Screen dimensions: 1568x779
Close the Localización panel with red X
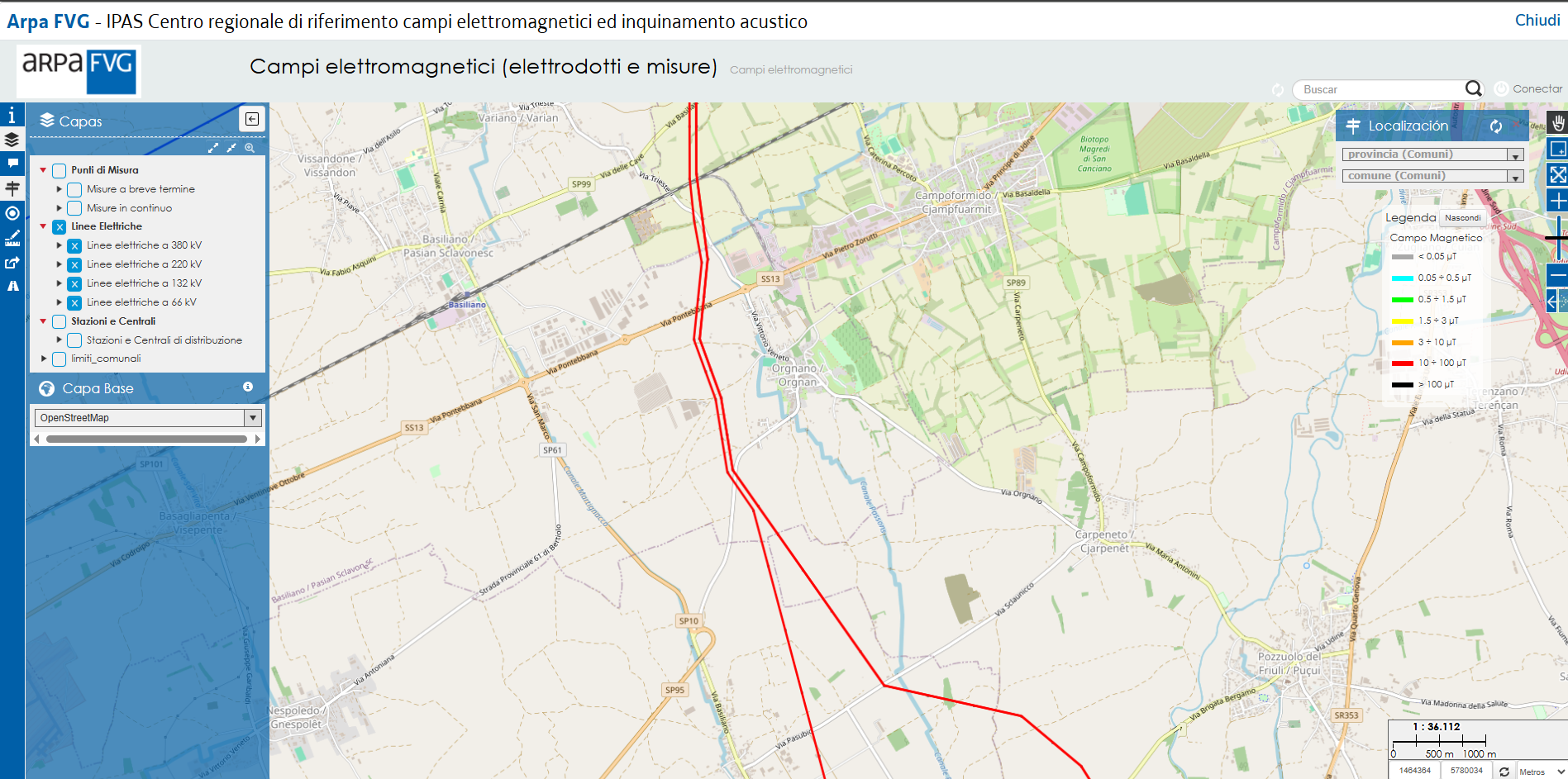pos(1517,126)
